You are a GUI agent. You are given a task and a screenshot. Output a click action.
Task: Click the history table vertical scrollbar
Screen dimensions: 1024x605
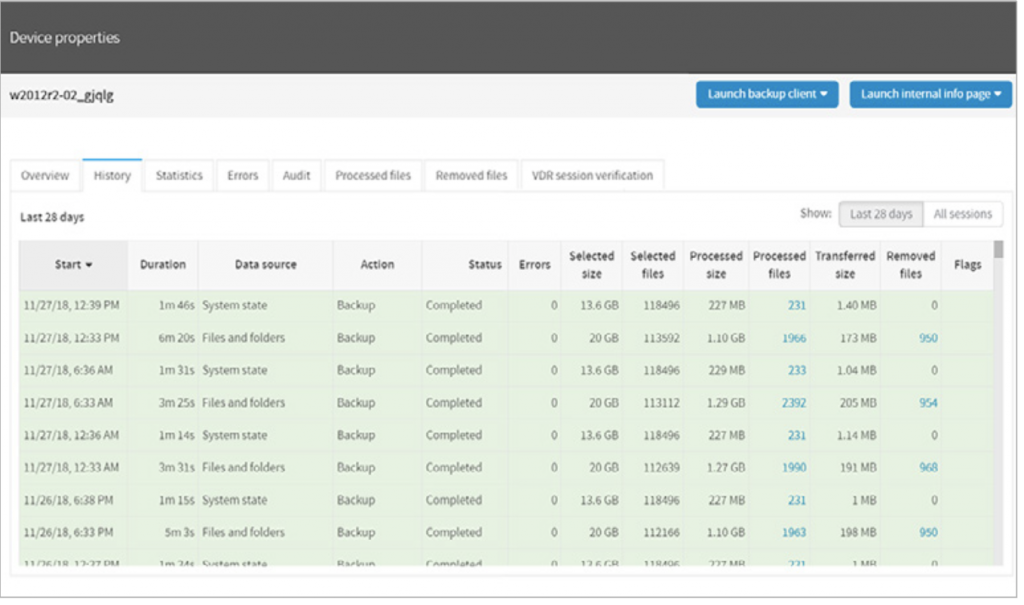click(x=998, y=402)
